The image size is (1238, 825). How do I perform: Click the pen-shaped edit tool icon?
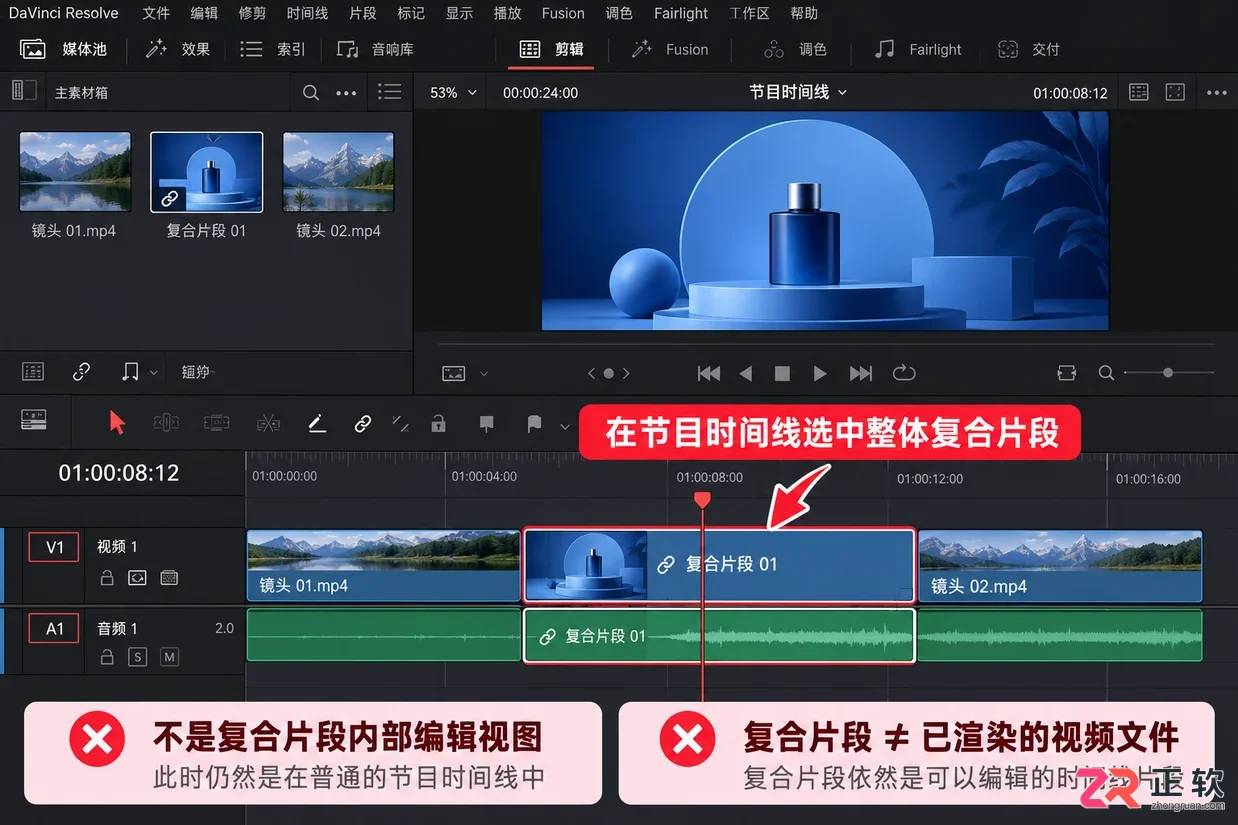click(317, 424)
